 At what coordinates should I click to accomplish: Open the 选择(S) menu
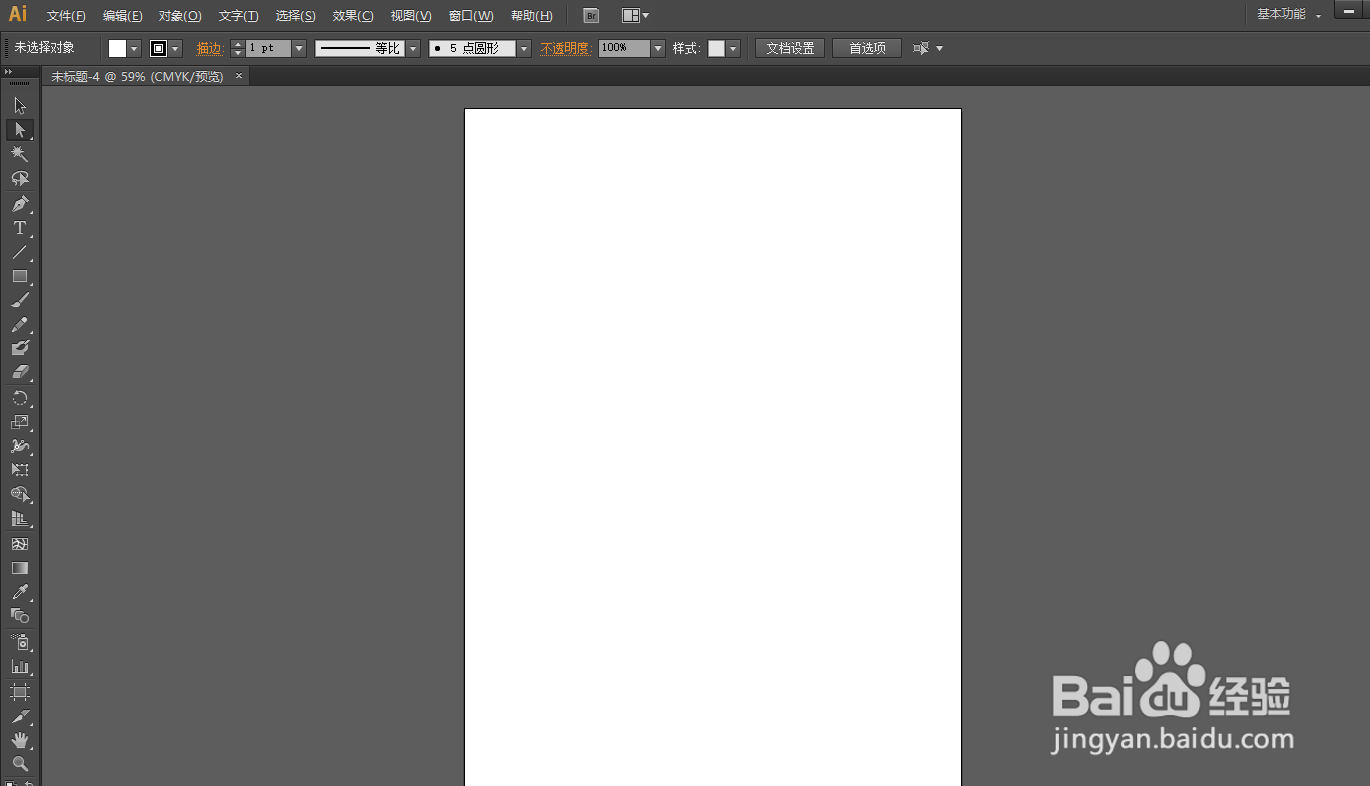coord(295,16)
